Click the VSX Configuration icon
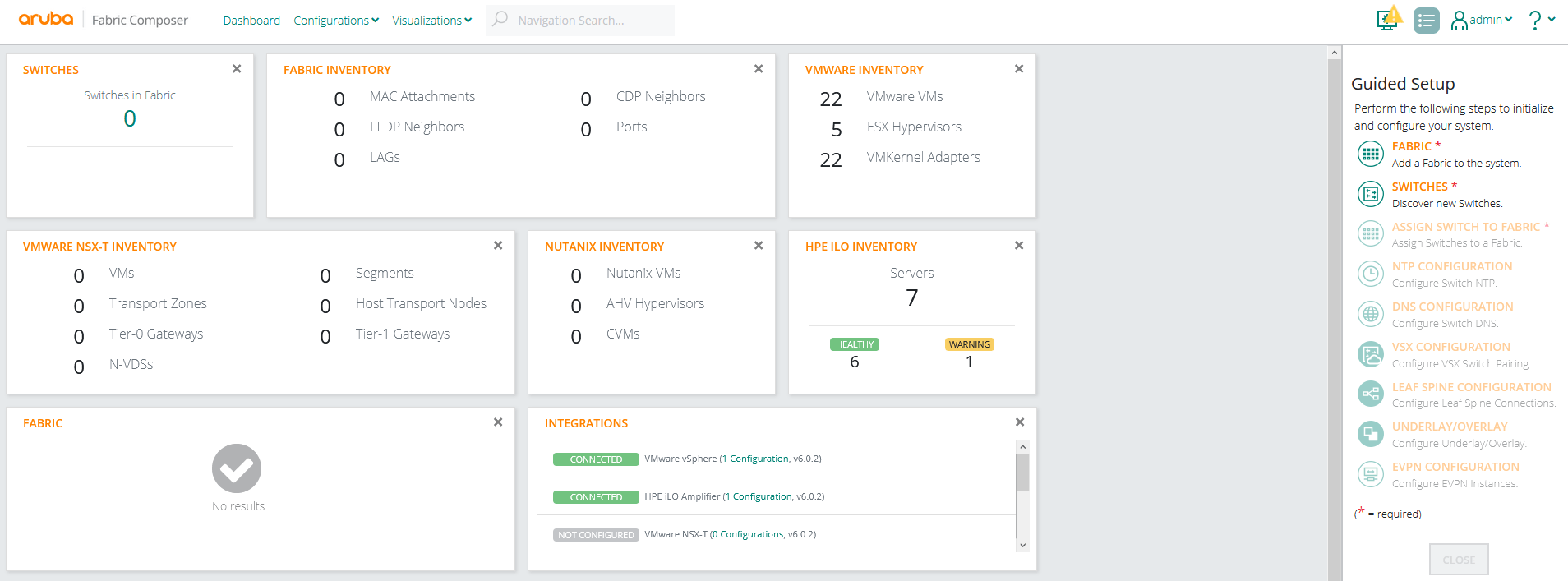The height and width of the screenshot is (581, 1568). (x=1371, y=354)
